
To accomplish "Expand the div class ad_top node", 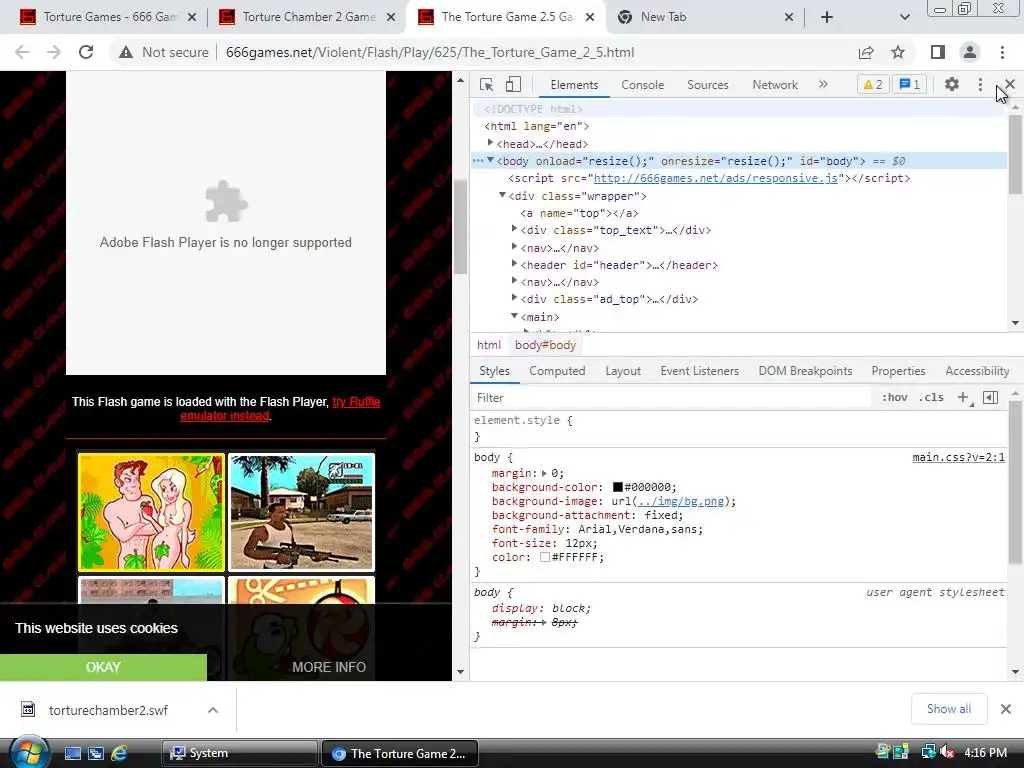I will tap(514, 298).
